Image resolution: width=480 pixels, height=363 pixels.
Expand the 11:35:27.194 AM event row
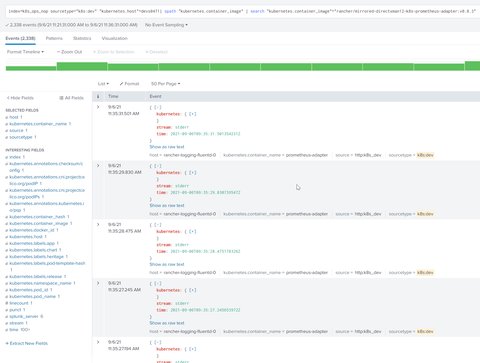click(98, 342)
